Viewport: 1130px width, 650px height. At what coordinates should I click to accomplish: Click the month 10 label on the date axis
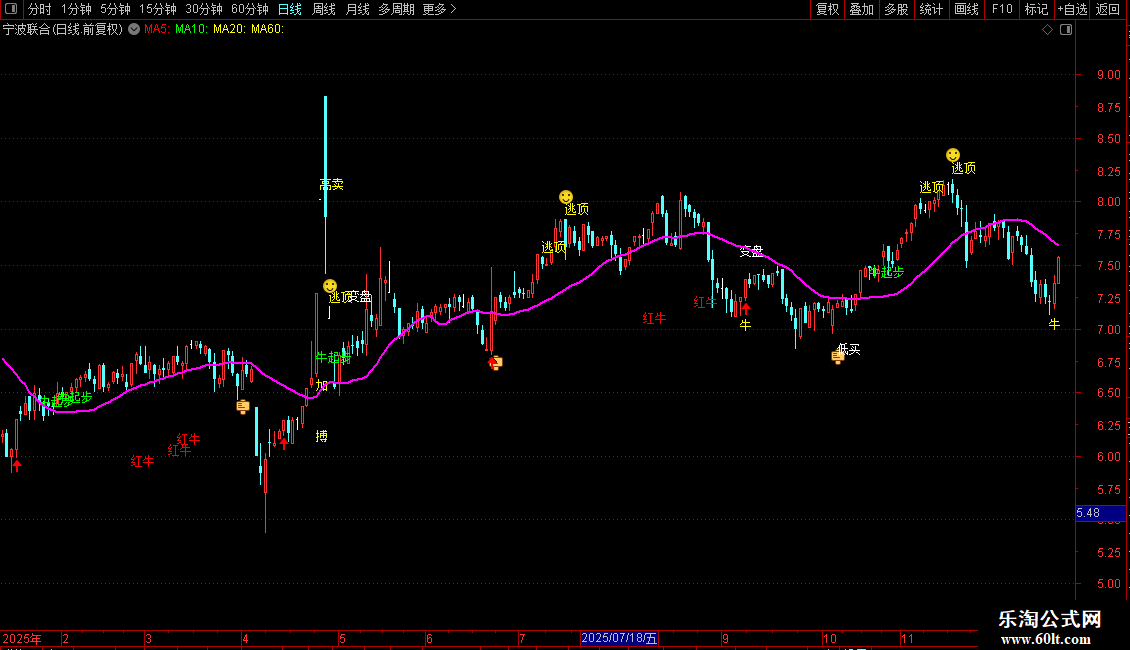tap(829, 639)
